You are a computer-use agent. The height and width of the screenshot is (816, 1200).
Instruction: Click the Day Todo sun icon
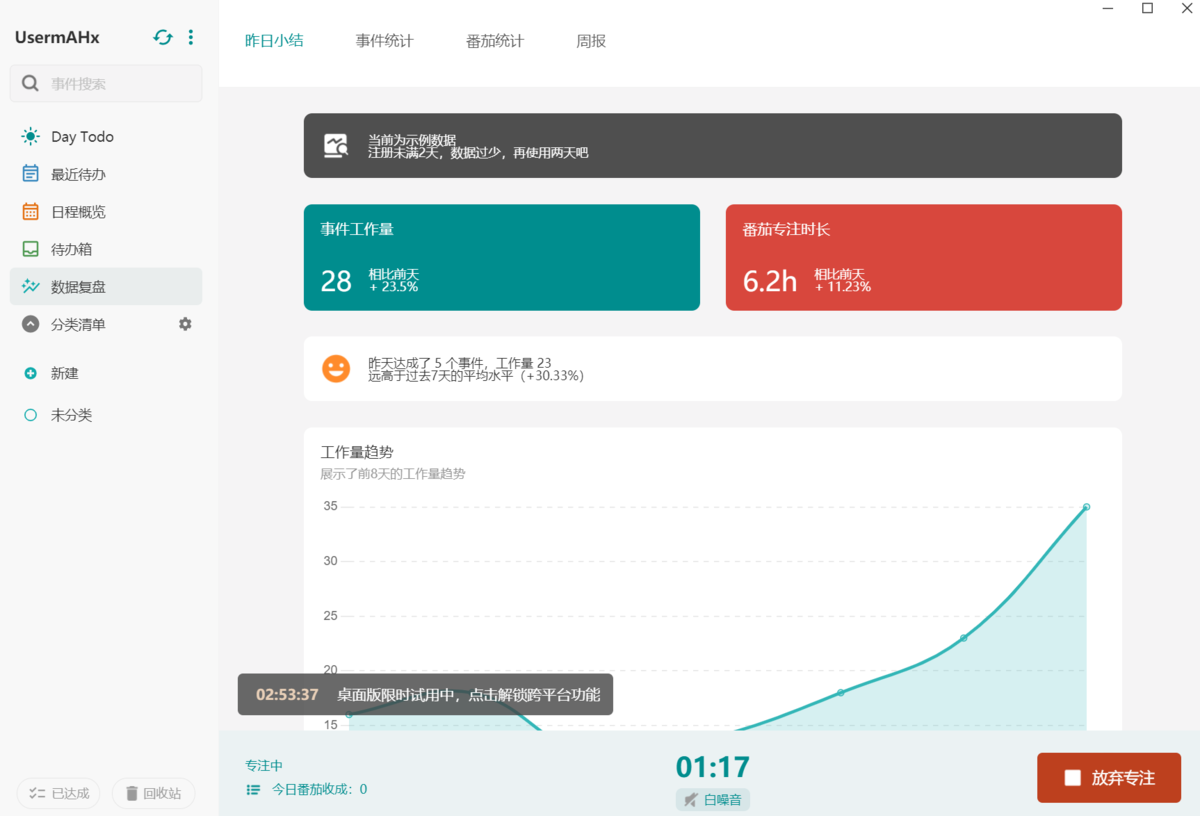coord(31,137)
